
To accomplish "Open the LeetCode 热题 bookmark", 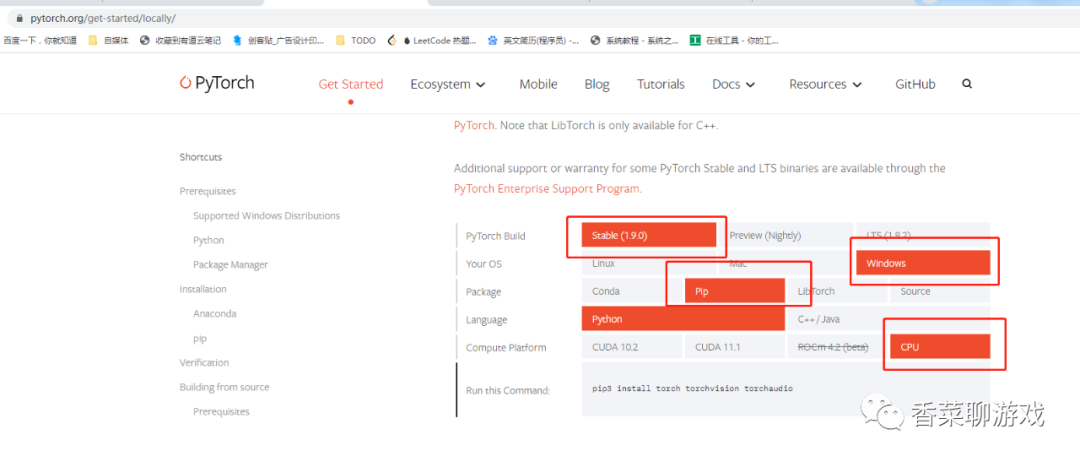I will (x=433, y=41).
